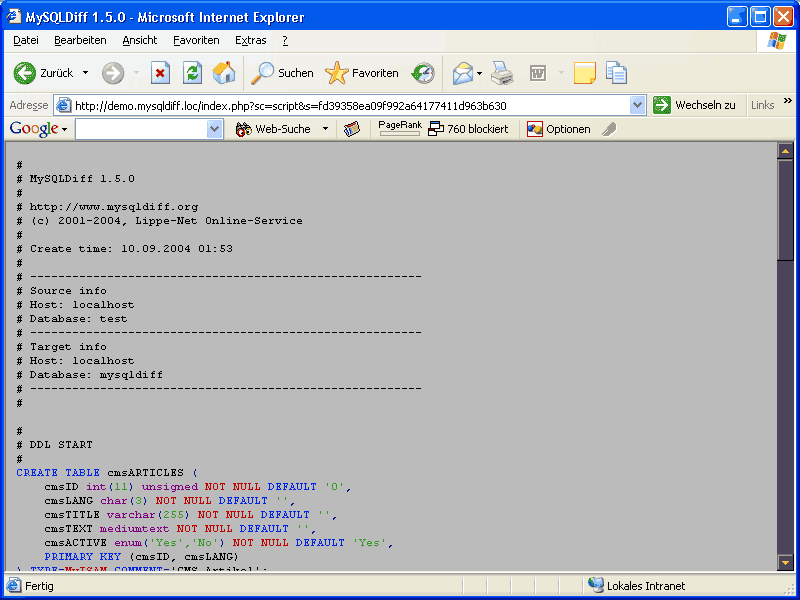Click the 760 blockiert popup blocker
This screenshot has width=800, height=600.
tap(468, 129)
